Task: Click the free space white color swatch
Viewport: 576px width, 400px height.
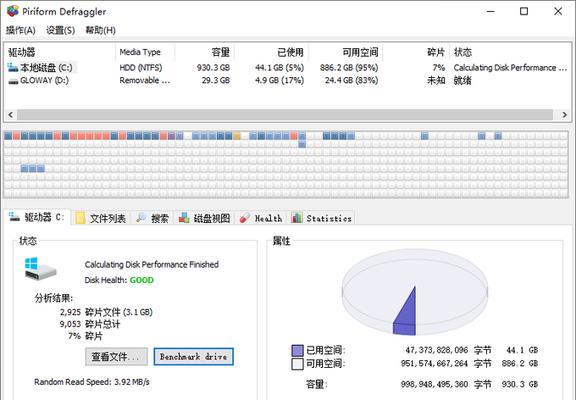Action: [298, 364]
